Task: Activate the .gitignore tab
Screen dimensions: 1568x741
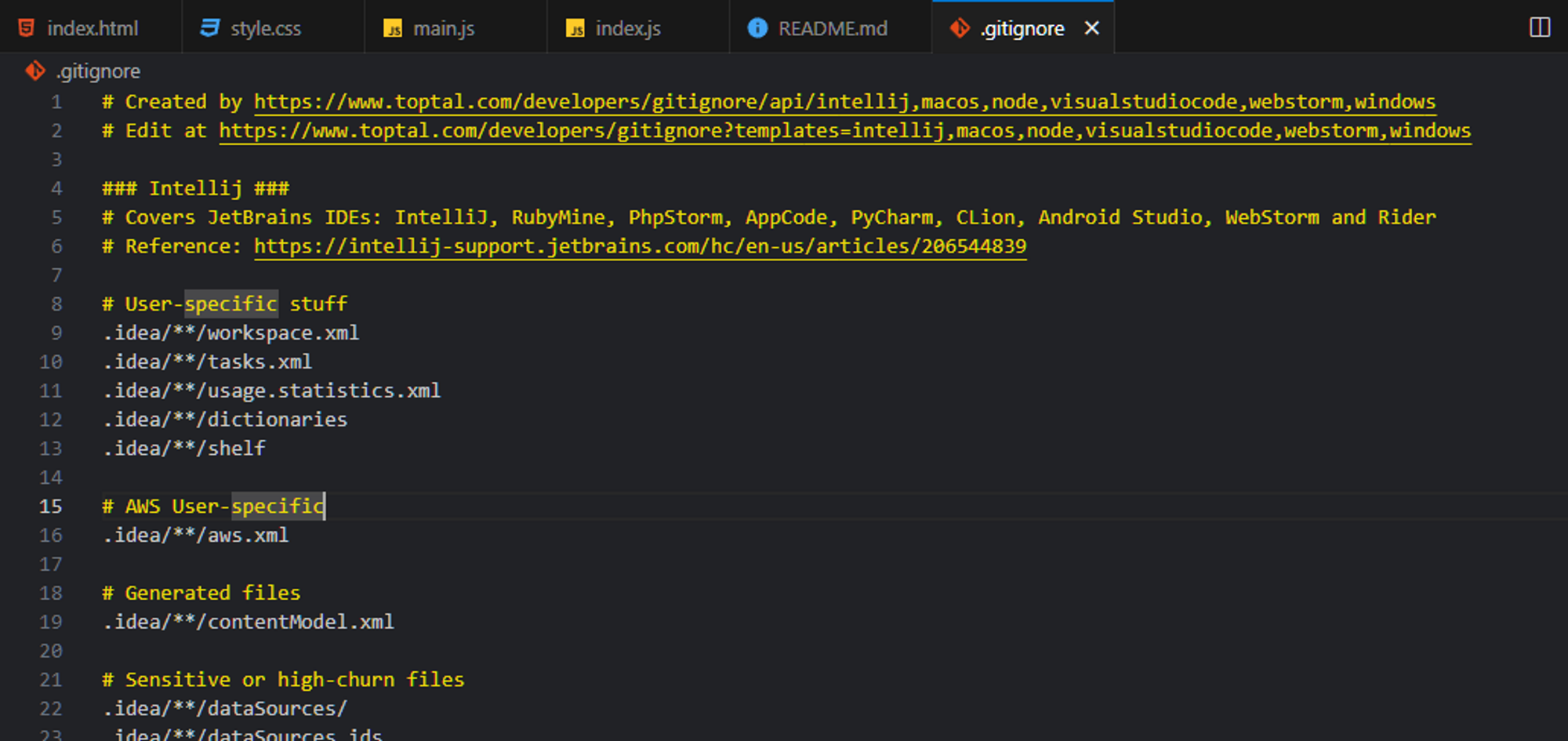Action: tap(1022, 28)
